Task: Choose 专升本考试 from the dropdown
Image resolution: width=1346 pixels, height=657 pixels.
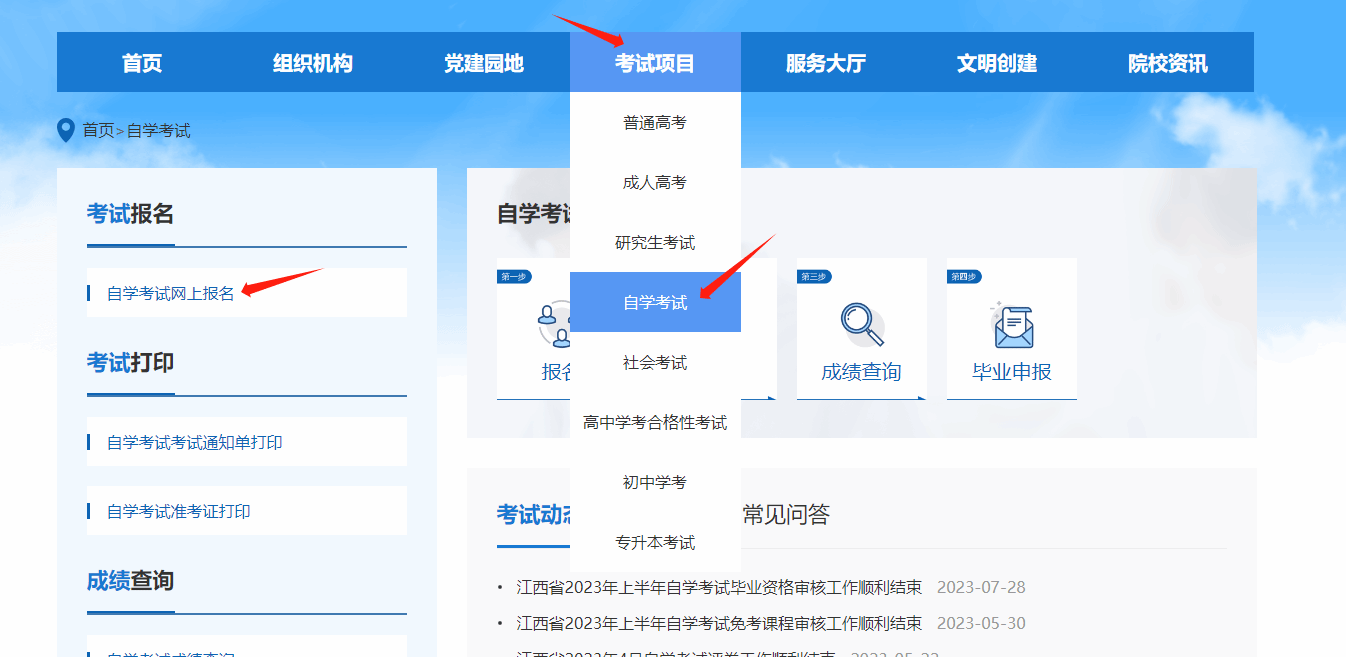Action: coord(655,542)
